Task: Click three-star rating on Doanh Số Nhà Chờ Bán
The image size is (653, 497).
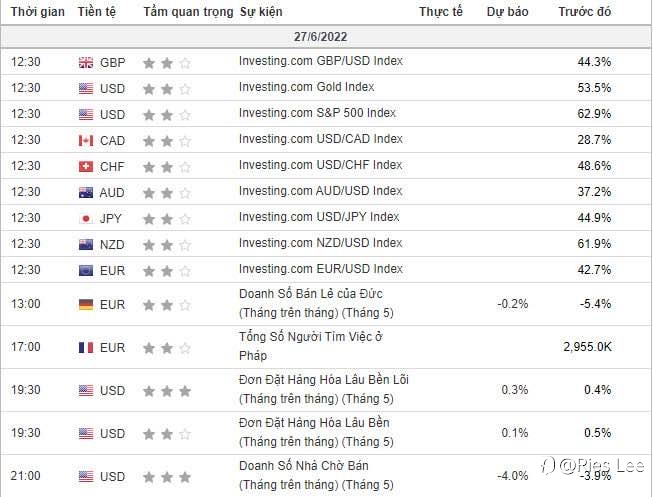Action: coord(167,477)
